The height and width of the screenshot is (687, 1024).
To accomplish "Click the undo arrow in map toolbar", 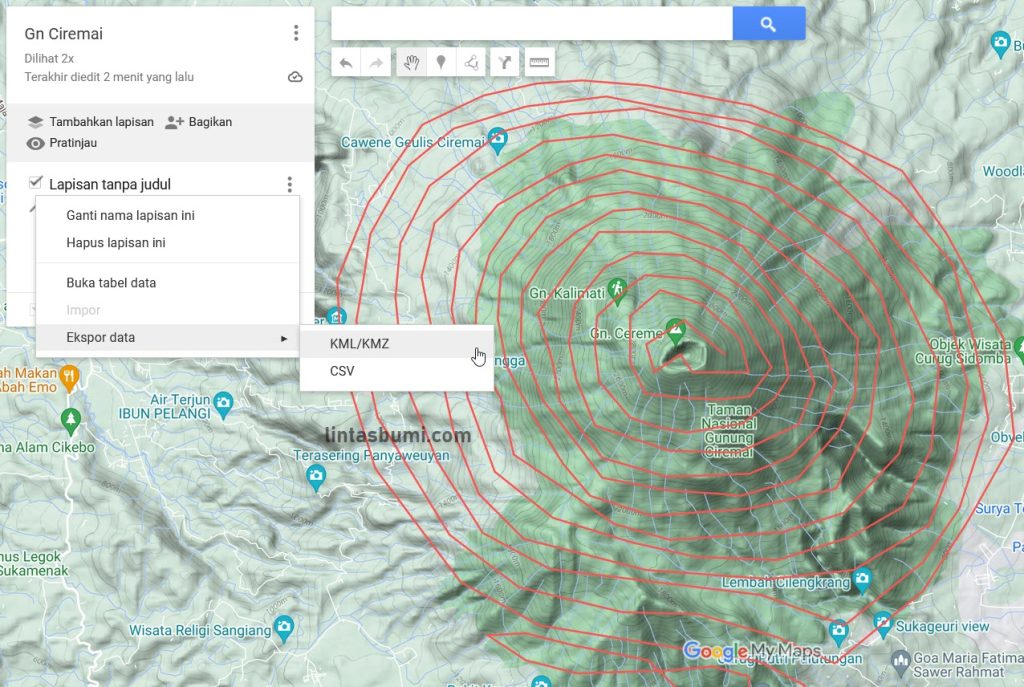I will pos(346,63).
